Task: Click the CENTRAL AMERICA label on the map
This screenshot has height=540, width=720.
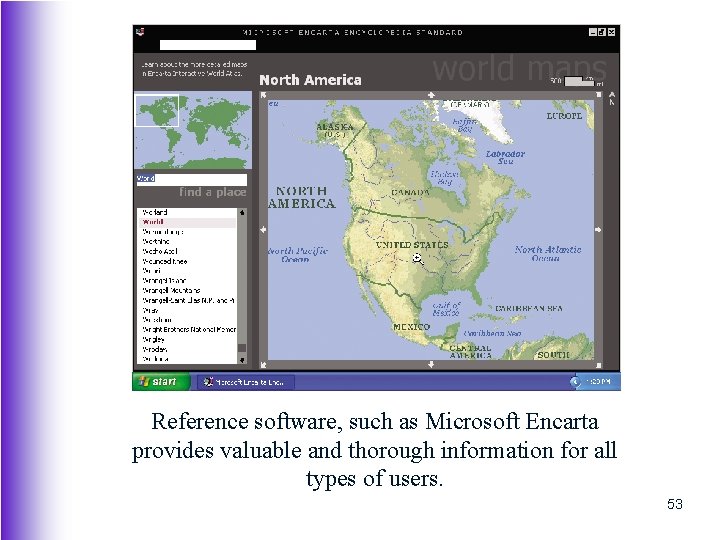Action: click(x=471, y=352)
